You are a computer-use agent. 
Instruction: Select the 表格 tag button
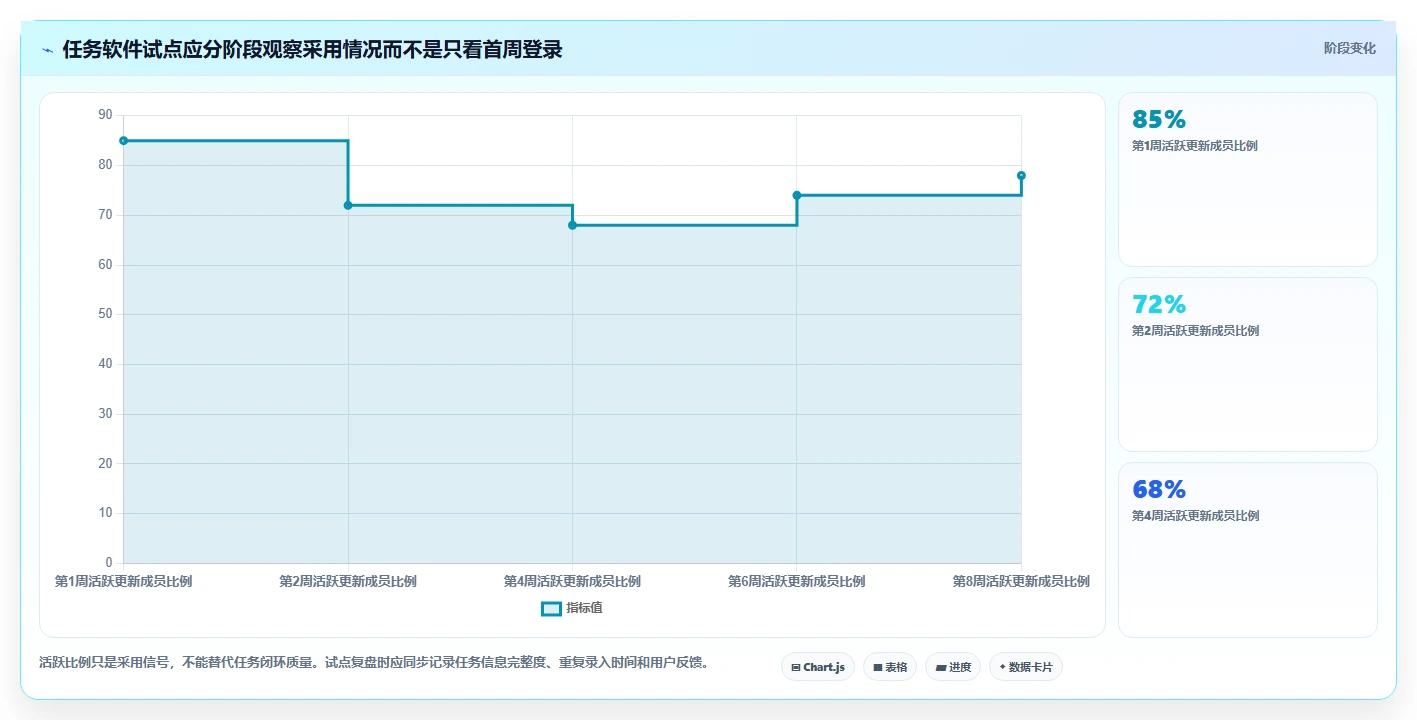click(x=890, y=667)
